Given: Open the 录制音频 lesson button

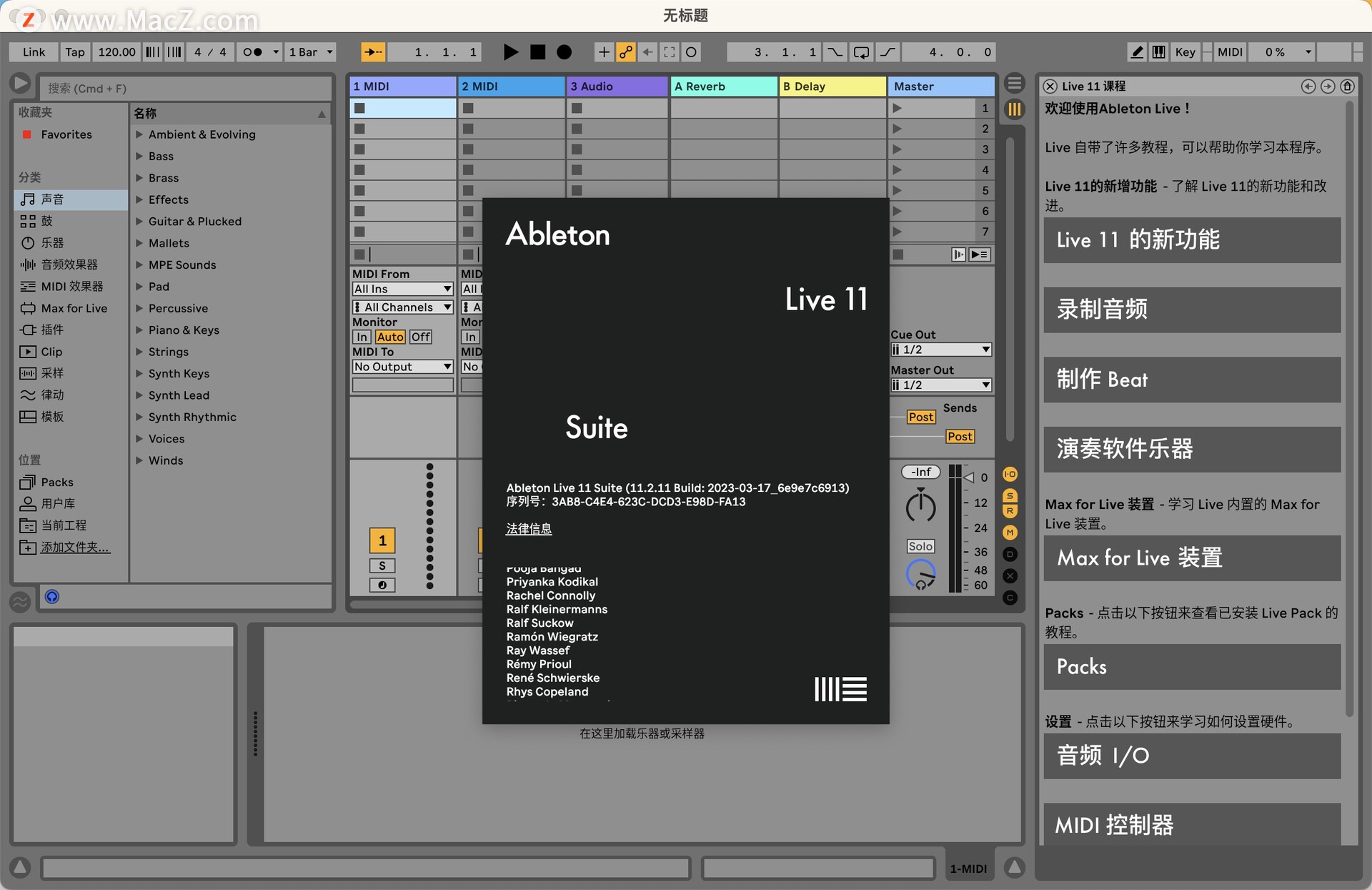Looking at the screenshot, I should click(x=1192, y=310).
